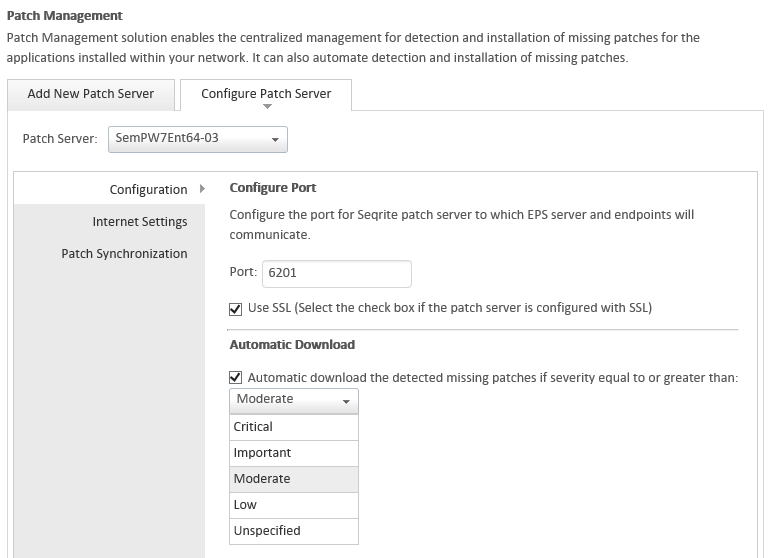The height and width of the screenshot is (558, 780).
Task: Collapse the Moderate severity dropdown
Action: tap(293, 400)
